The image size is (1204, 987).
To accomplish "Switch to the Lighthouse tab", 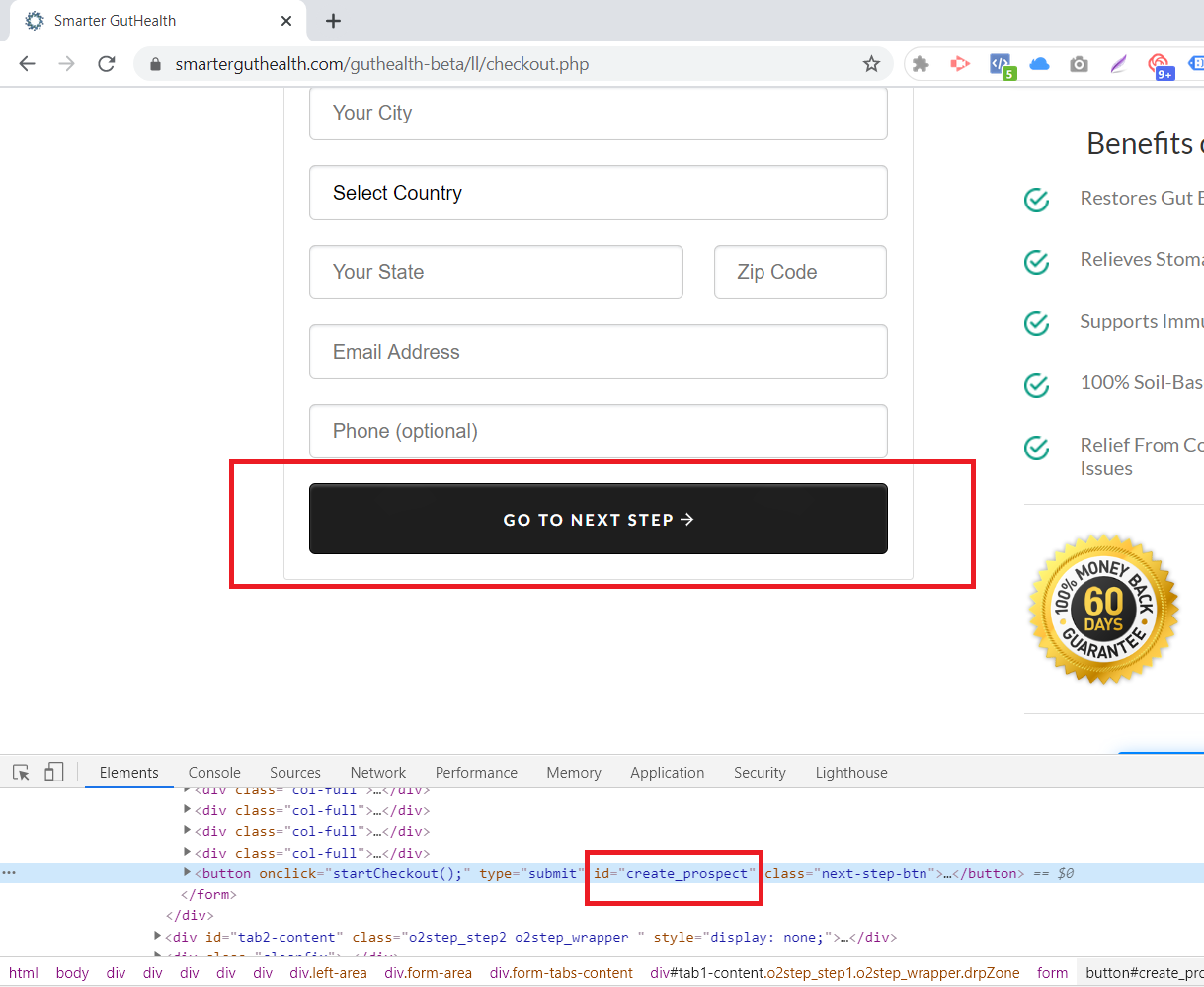I will pyautogui.click(x=850, y=773).
